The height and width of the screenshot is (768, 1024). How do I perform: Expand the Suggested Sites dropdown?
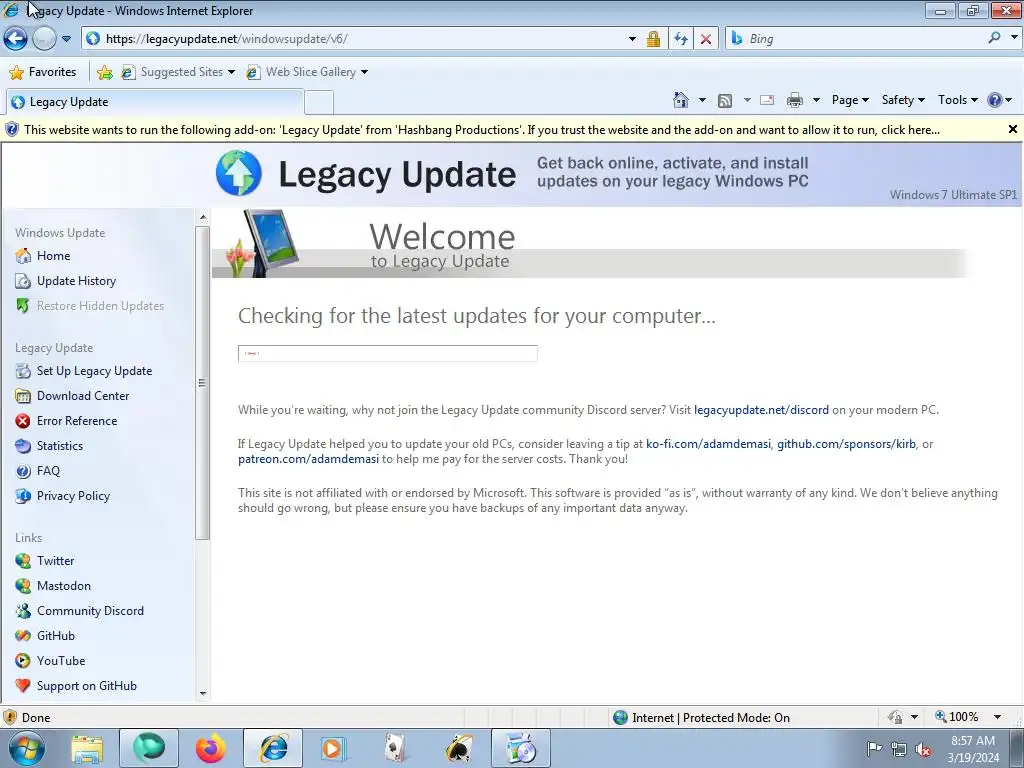coord(231,72)
